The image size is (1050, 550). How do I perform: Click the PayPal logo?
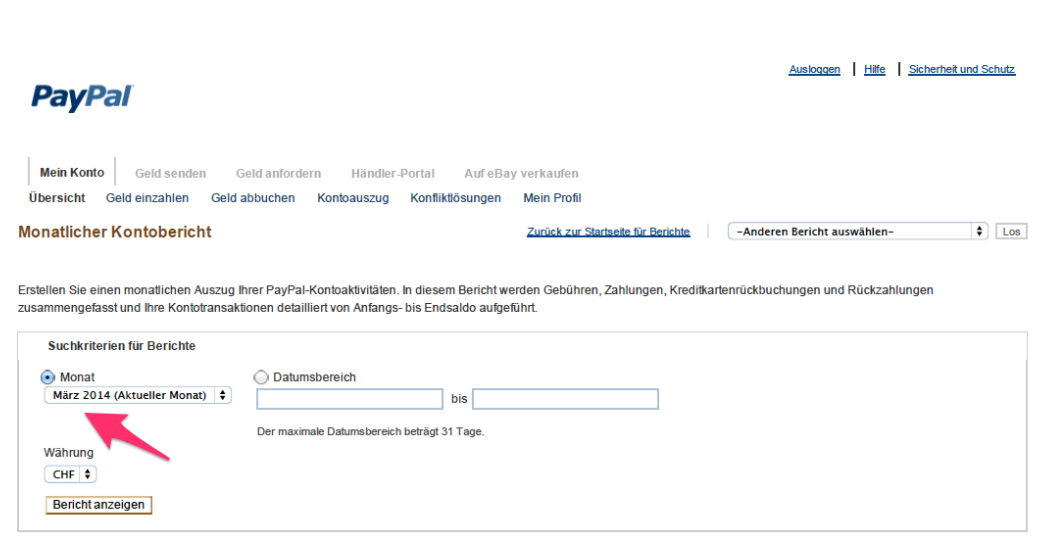82,97
